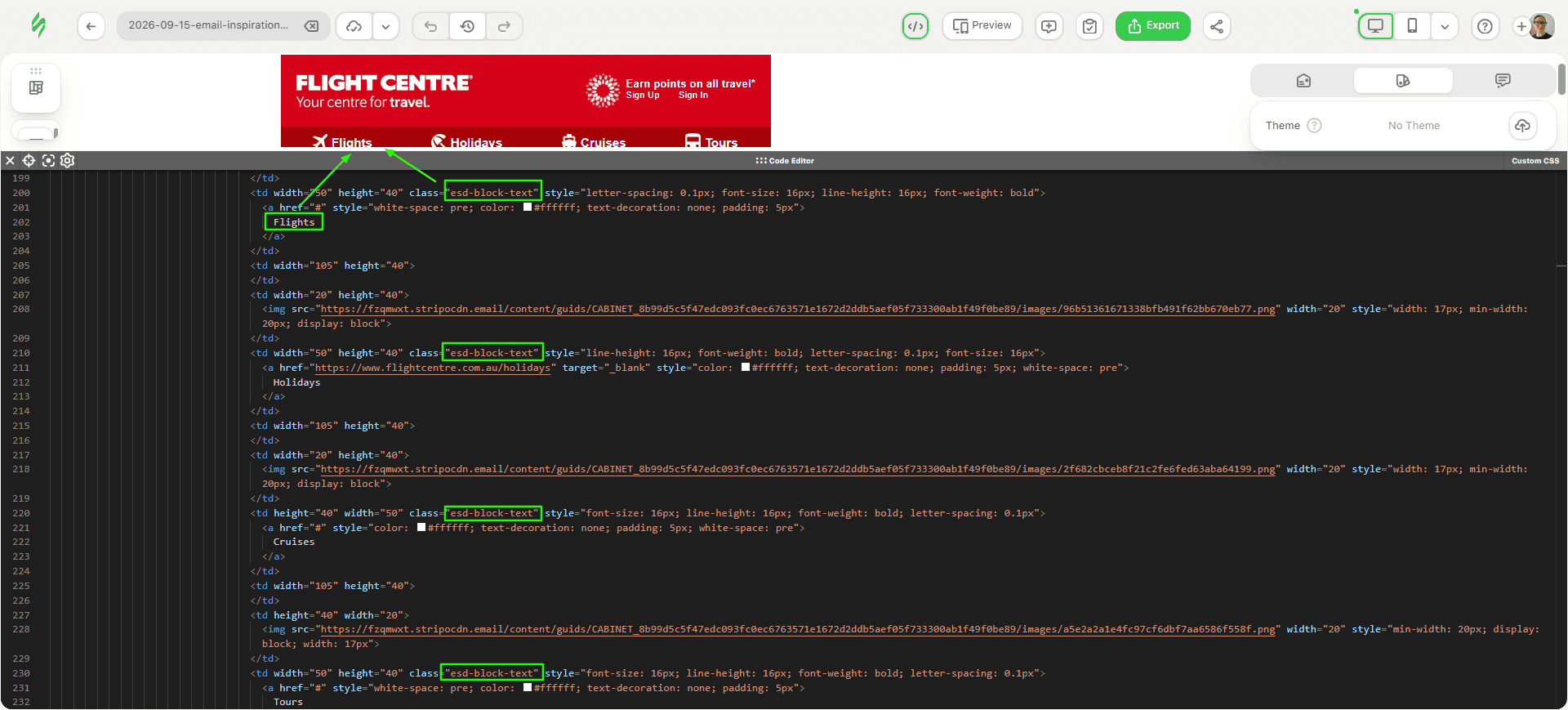Viewport: 1568px width, 710px height.
Task: Go back using the left arrow button
Action: pyautogui.click(x=91, y=26)
